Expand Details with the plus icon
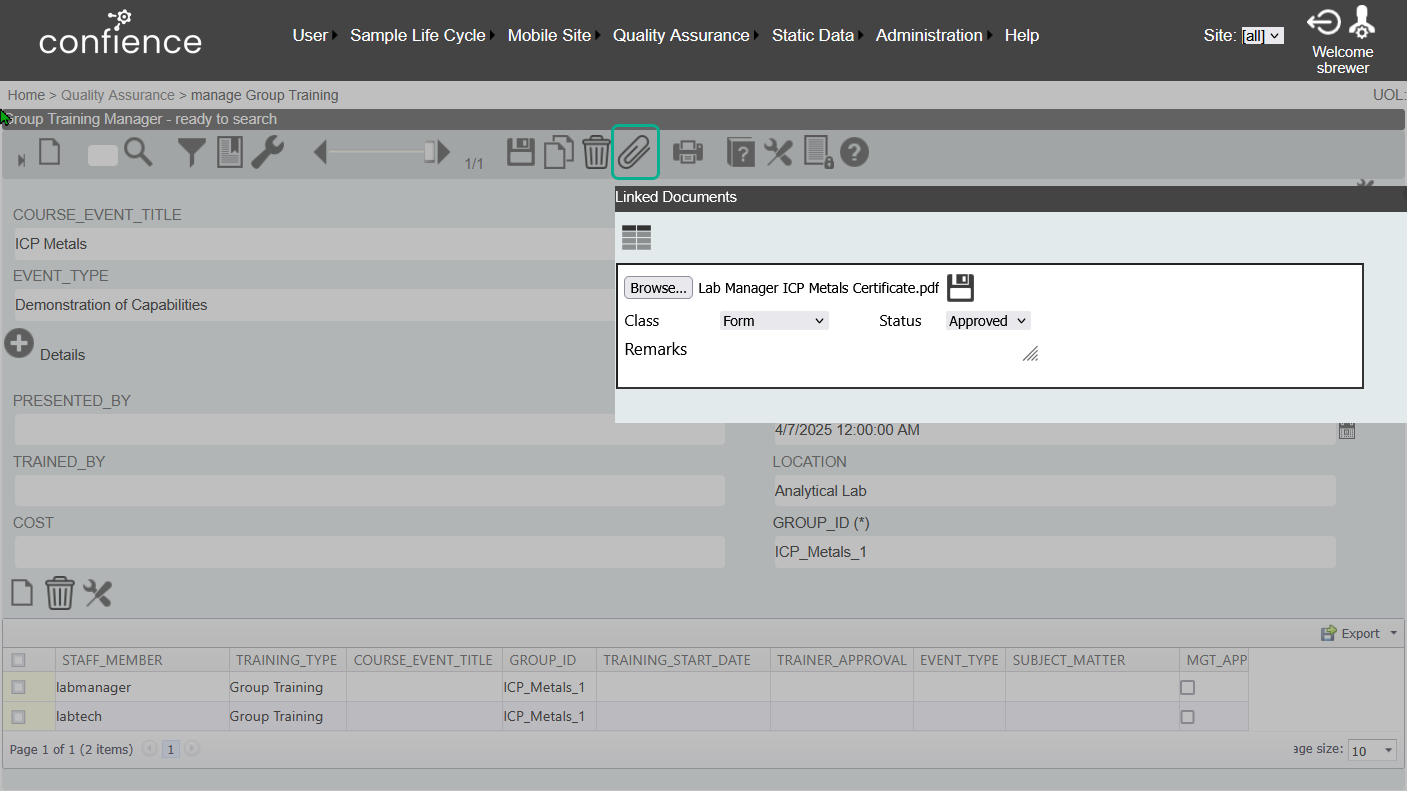 pos(19,343)
